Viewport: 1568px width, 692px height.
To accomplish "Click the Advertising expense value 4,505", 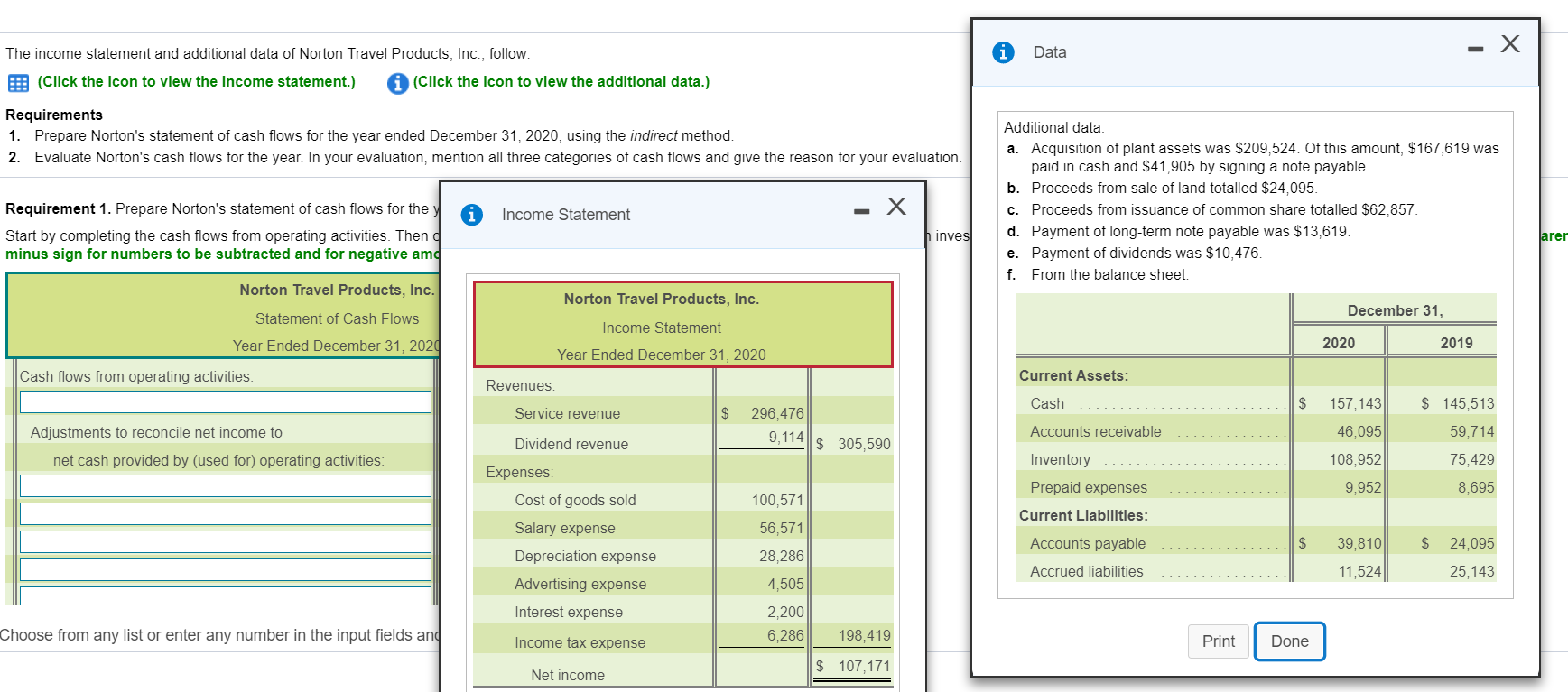I will (785, 585).
